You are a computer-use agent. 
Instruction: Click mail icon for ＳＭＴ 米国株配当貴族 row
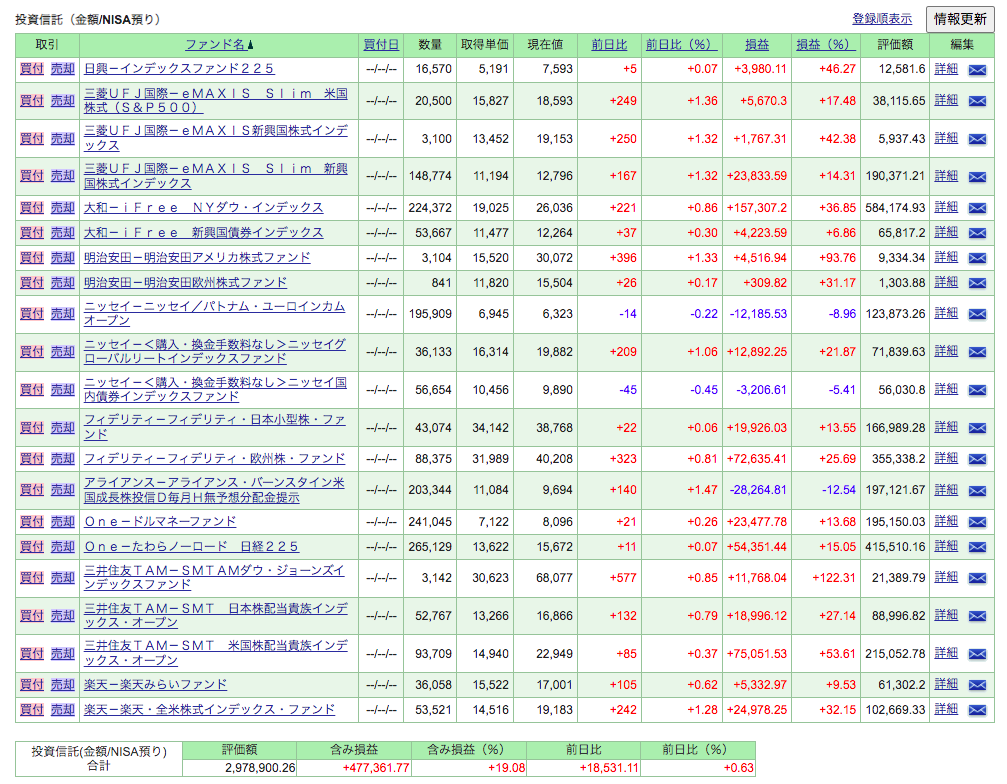[x=977, y=654]
